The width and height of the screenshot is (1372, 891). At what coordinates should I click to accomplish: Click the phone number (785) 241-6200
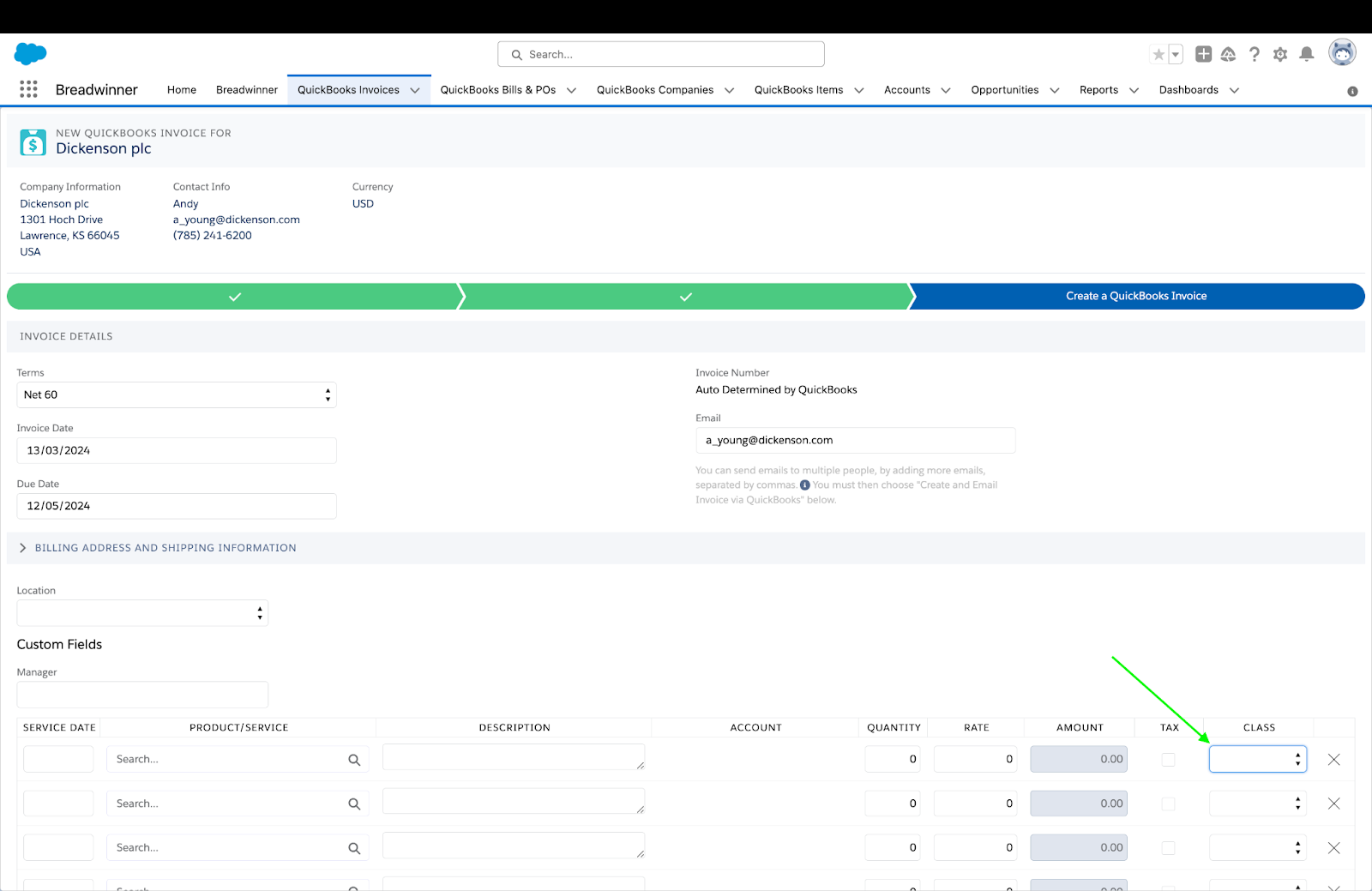coord(213,236)
